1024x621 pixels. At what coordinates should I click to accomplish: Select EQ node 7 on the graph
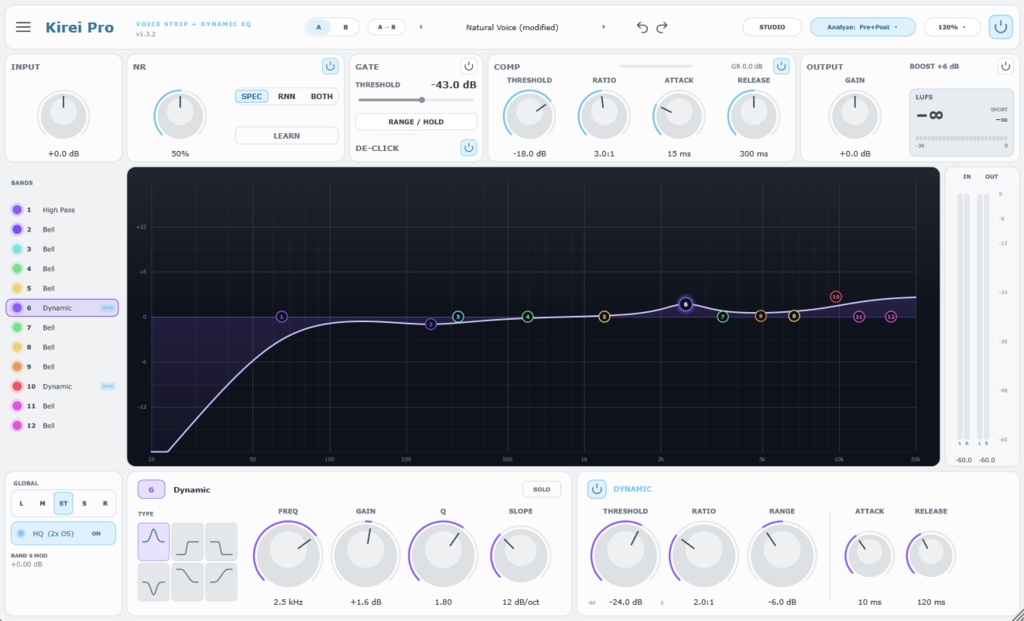coord(722,317)
